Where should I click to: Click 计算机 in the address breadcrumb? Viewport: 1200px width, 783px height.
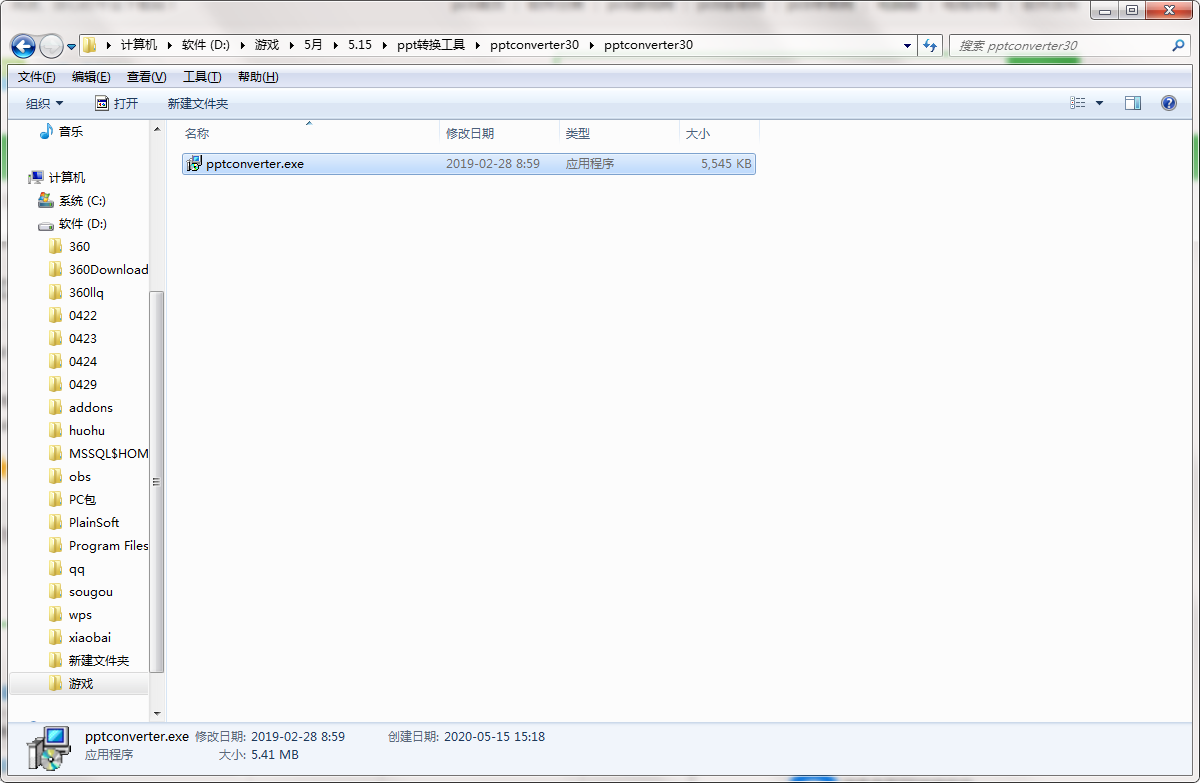(x=139, y=45)
